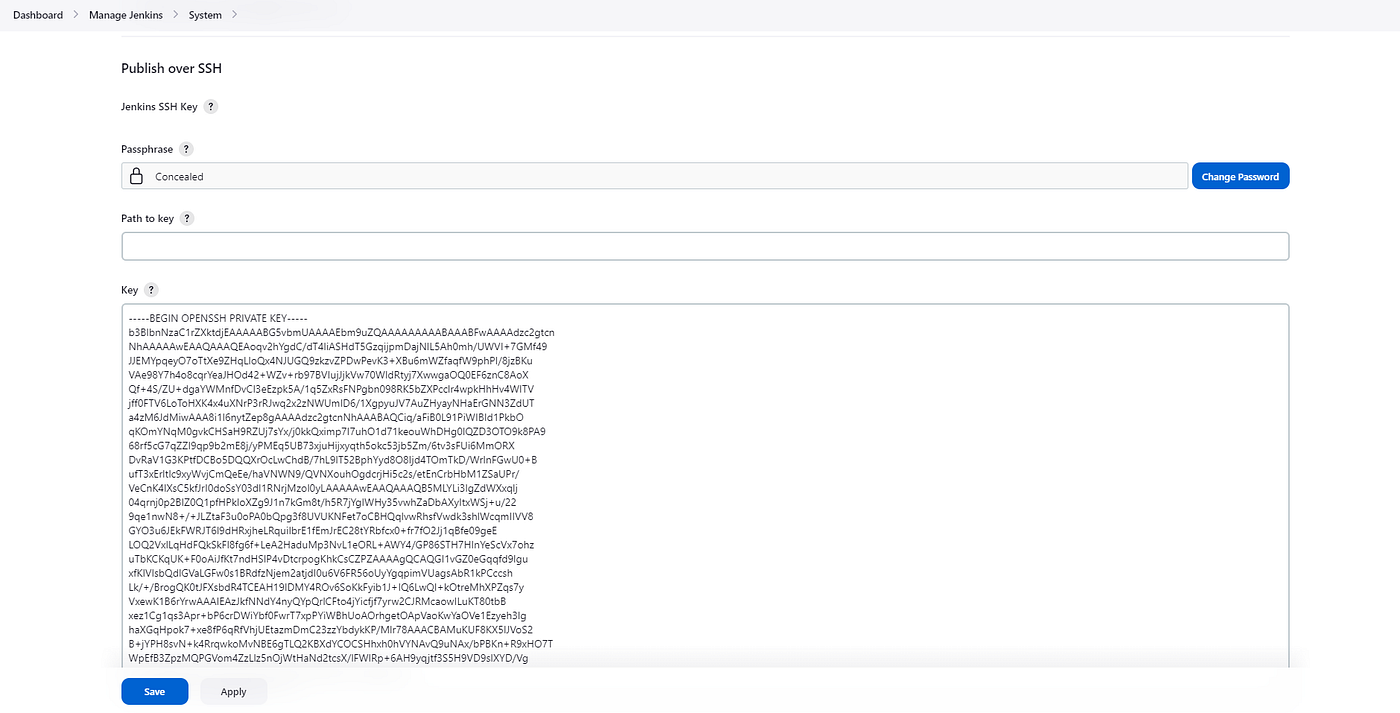Viewport: 1400px width, 713px height.
Task: Click the Concealed passphrase field
Action: coord(655,176)
